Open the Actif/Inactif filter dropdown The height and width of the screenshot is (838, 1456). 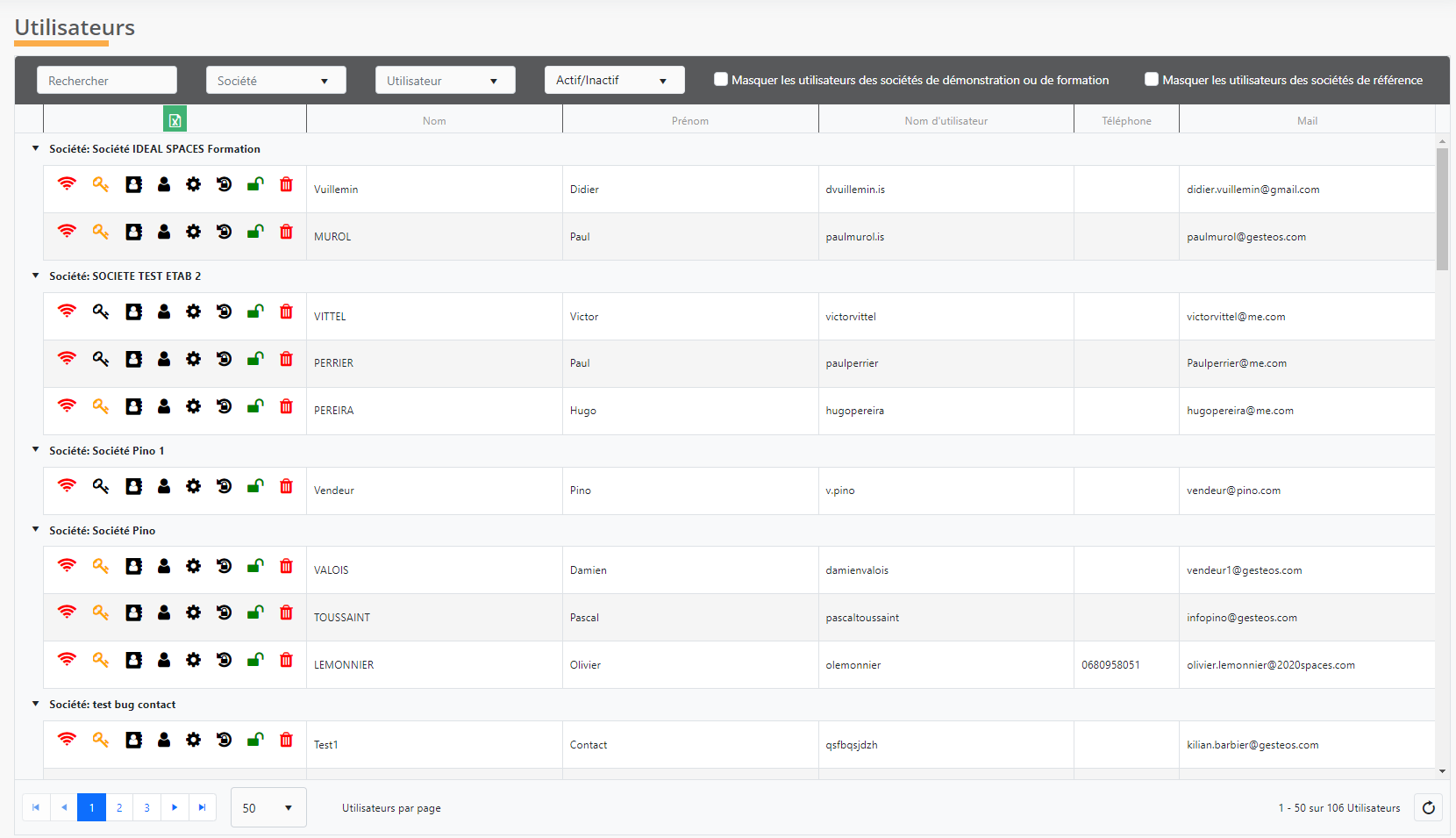(x=614, y=81)
